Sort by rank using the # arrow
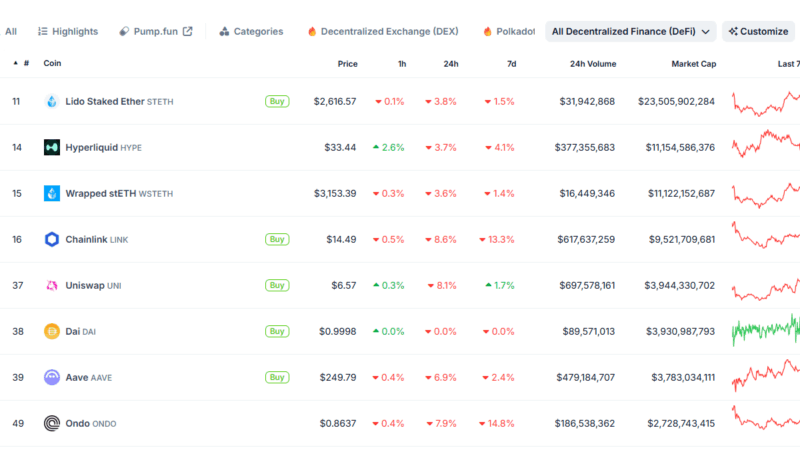Image resolution: width=800 pixels, height=450 pixels. [x=16, y=63]
